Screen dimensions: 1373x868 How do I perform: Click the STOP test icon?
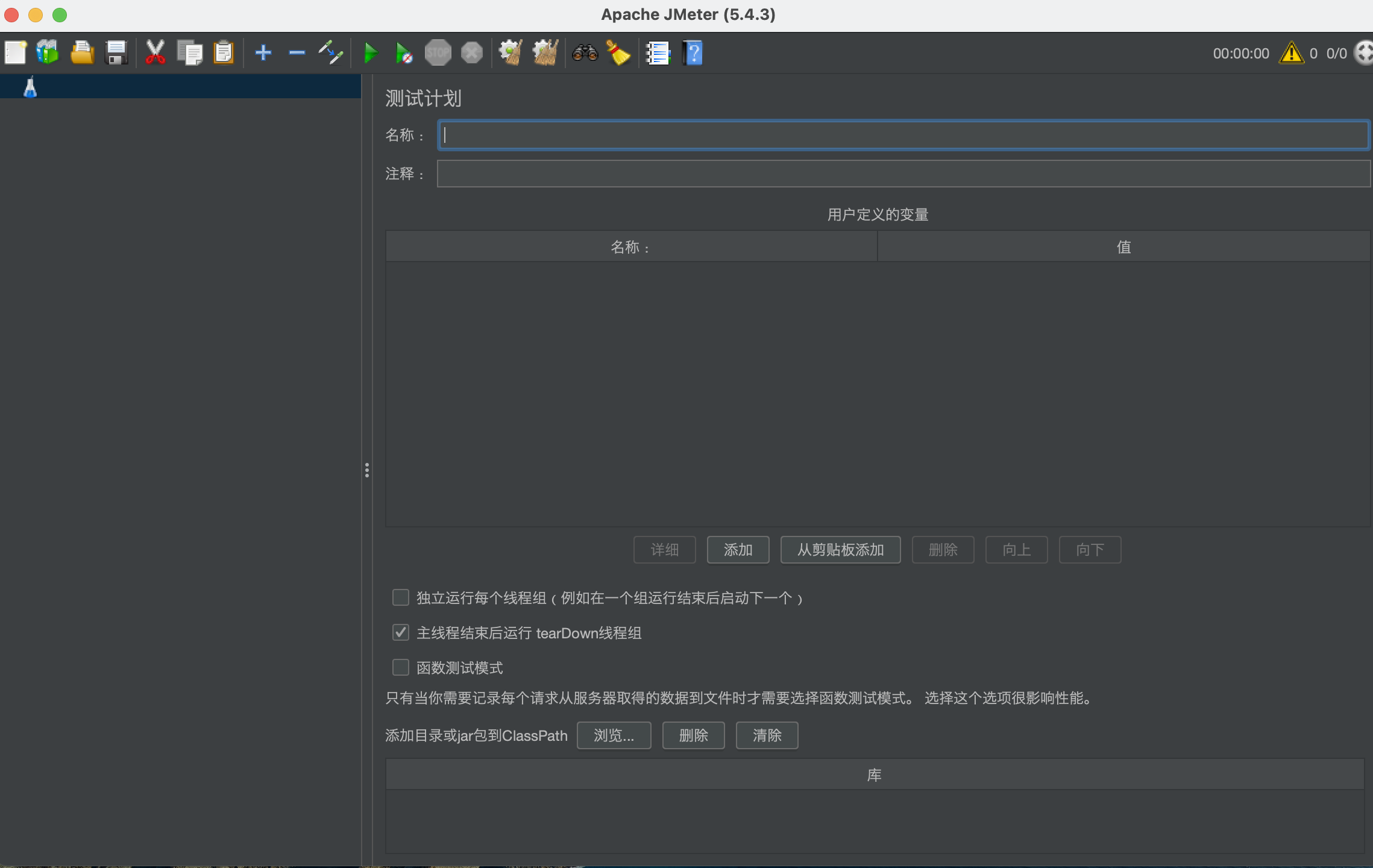[438, 53]
